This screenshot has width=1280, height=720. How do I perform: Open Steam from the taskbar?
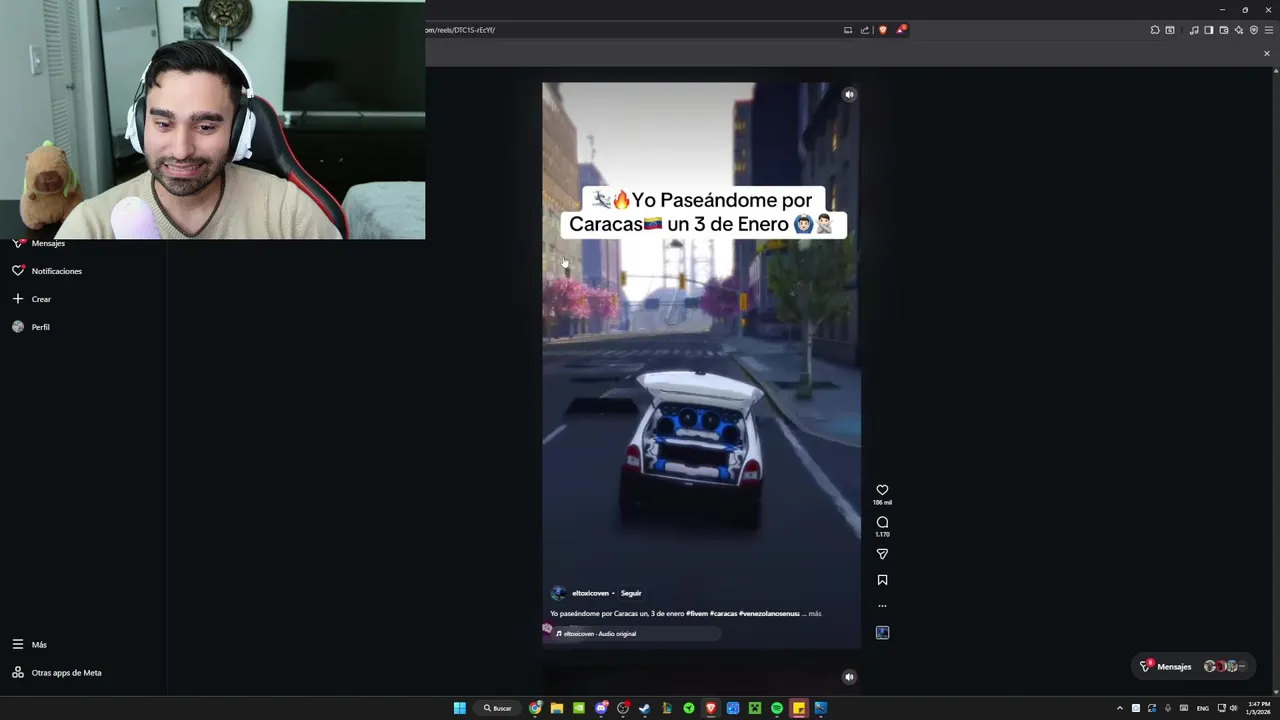tap(645, 708)
